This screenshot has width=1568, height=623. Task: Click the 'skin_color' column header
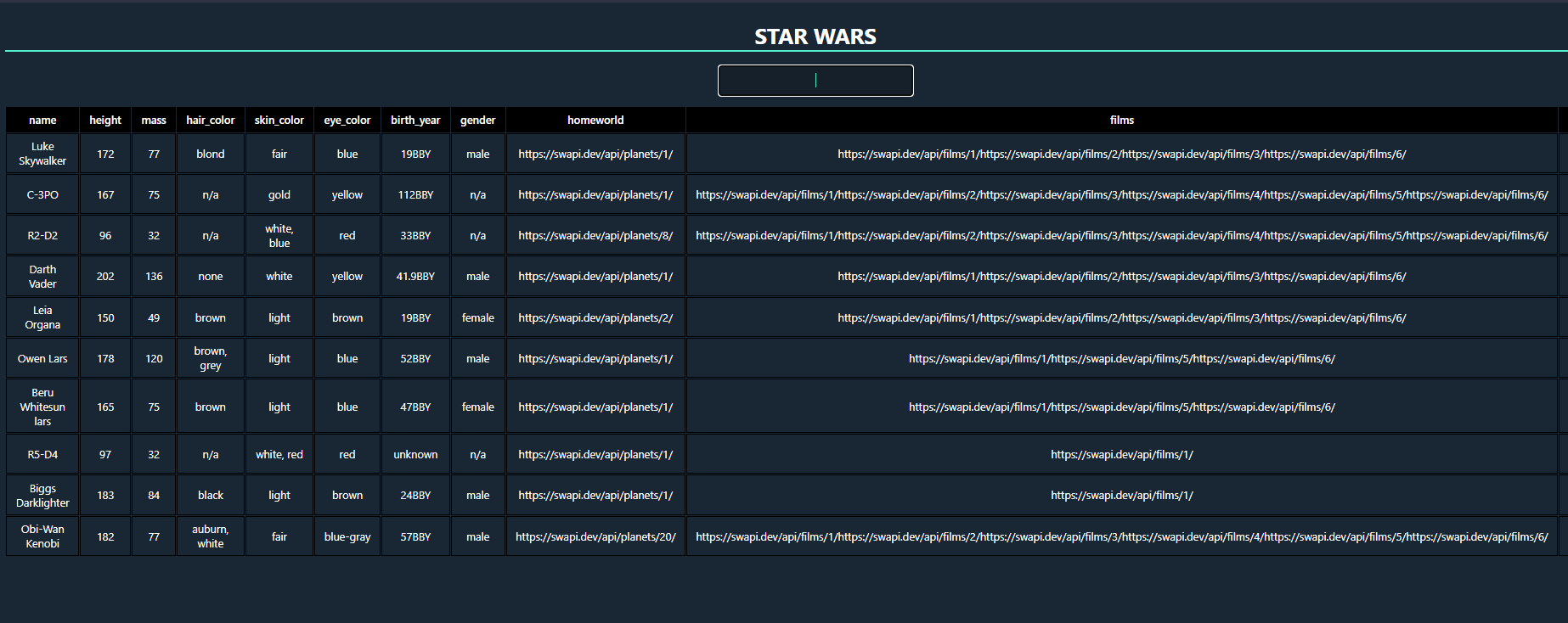pos(279,120)
